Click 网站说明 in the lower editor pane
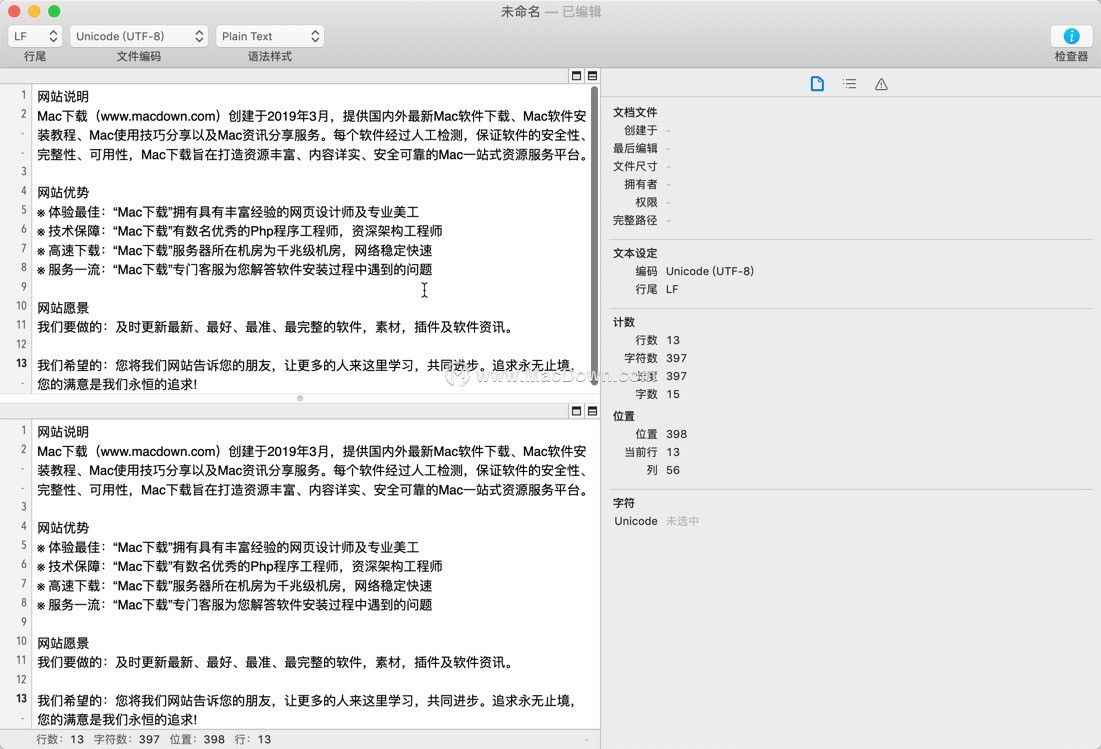 pos(63,432)
